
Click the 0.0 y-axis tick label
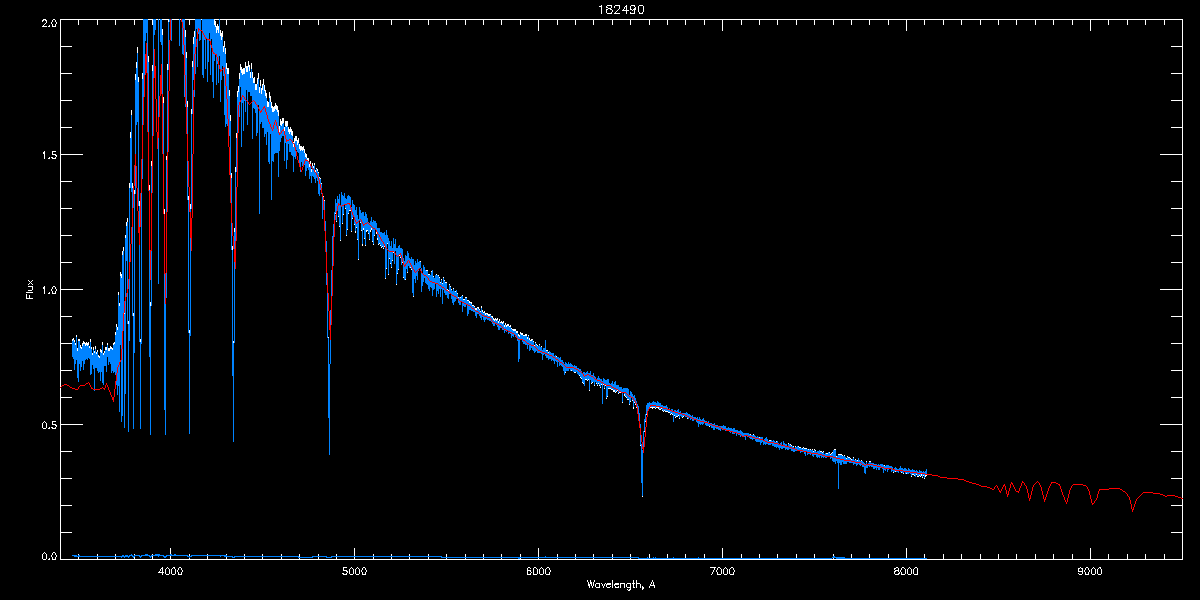(x=48, y=556)
